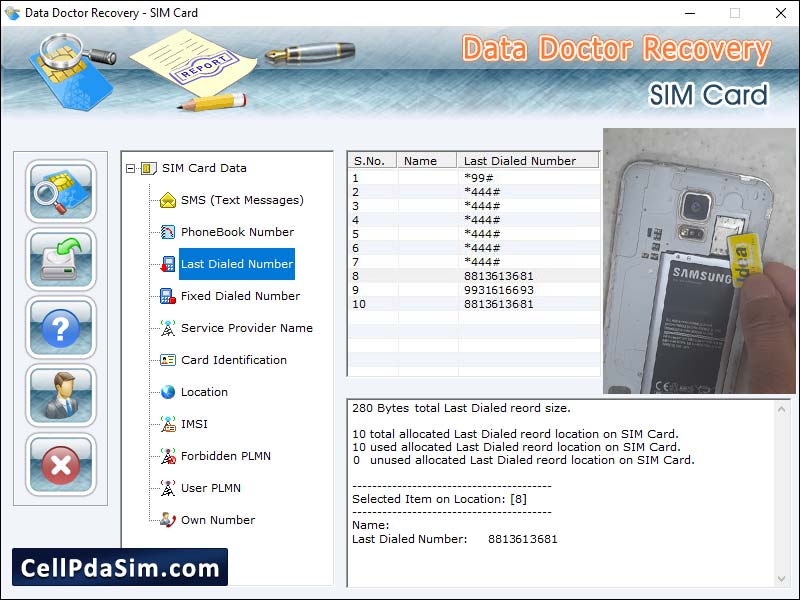This screenshot has width=800, height=600.
Task: Click the Selected Item on Location text
Action: (439, 499)
